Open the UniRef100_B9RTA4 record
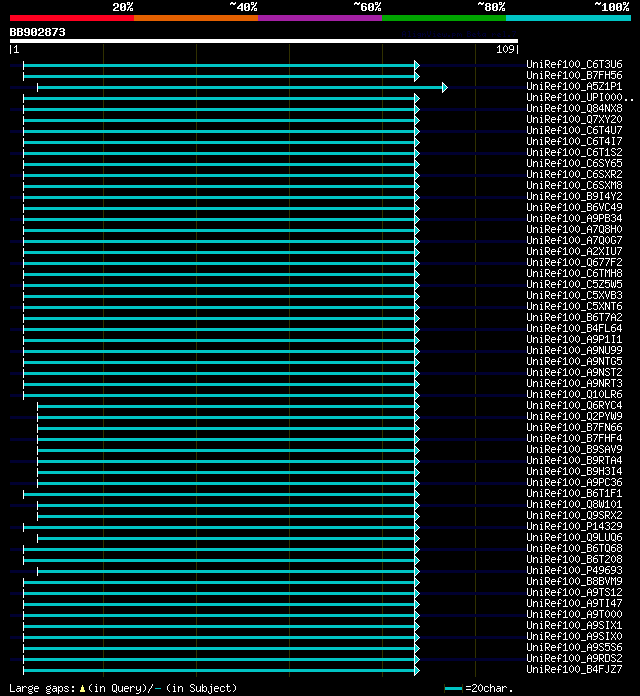This screenshot has width=640, height=696. point(574,460)
